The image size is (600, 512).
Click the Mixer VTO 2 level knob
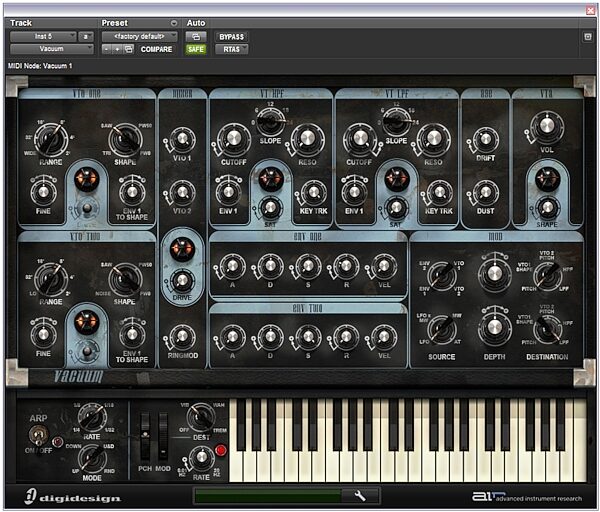tap(182, 191)
